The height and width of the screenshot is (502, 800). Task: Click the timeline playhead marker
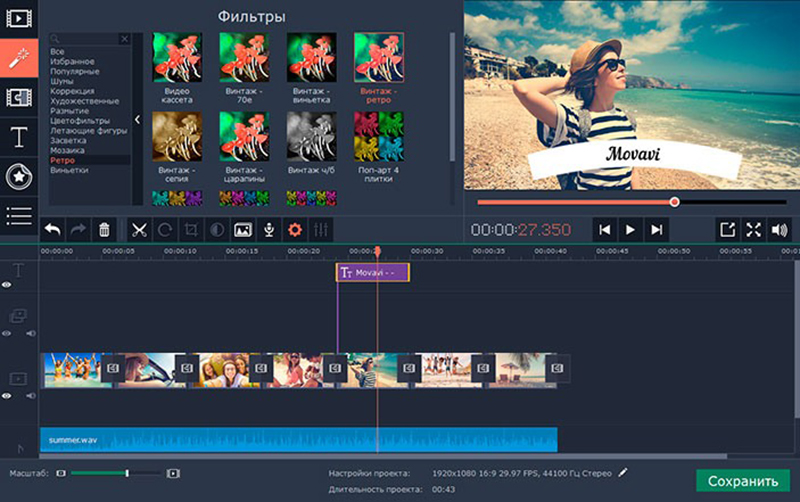378,251
